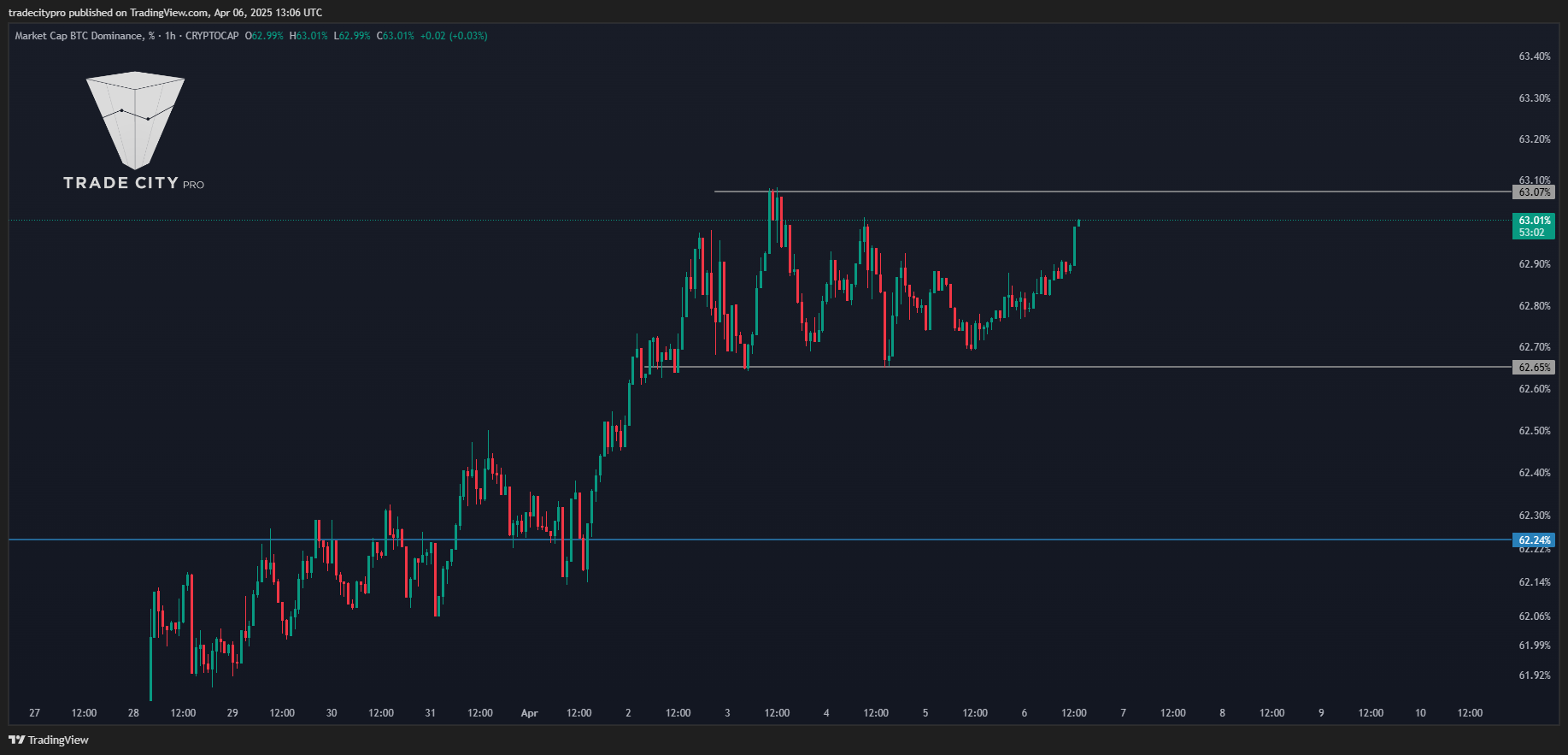Click the low value L62.99%
The image size is (1568, 755).
[352, 36]
